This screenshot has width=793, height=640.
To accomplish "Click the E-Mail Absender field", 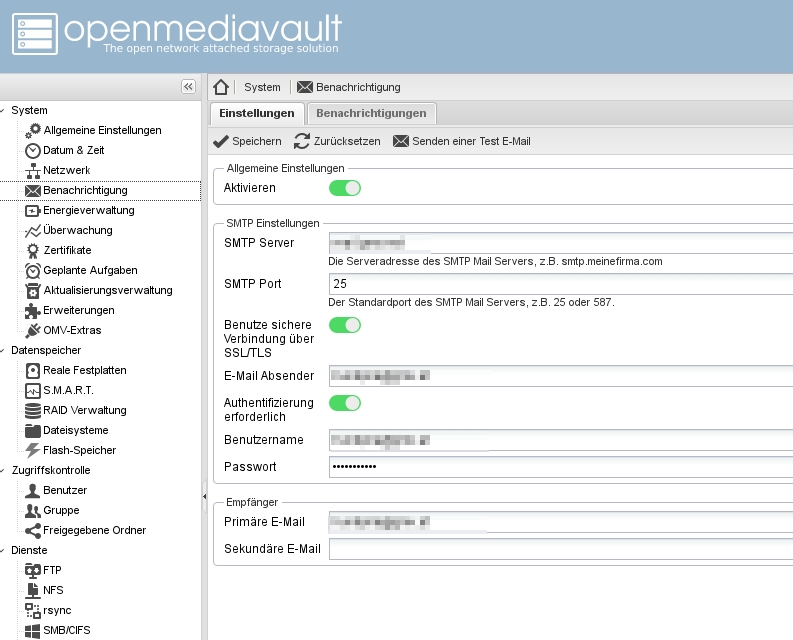I will click(561, 376).
